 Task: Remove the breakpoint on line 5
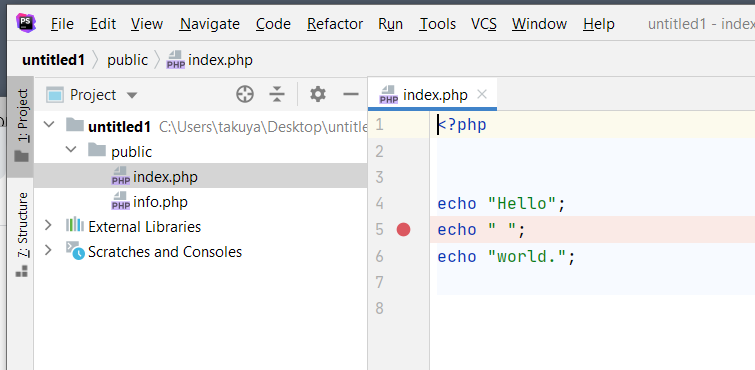(x=404, y=230)
